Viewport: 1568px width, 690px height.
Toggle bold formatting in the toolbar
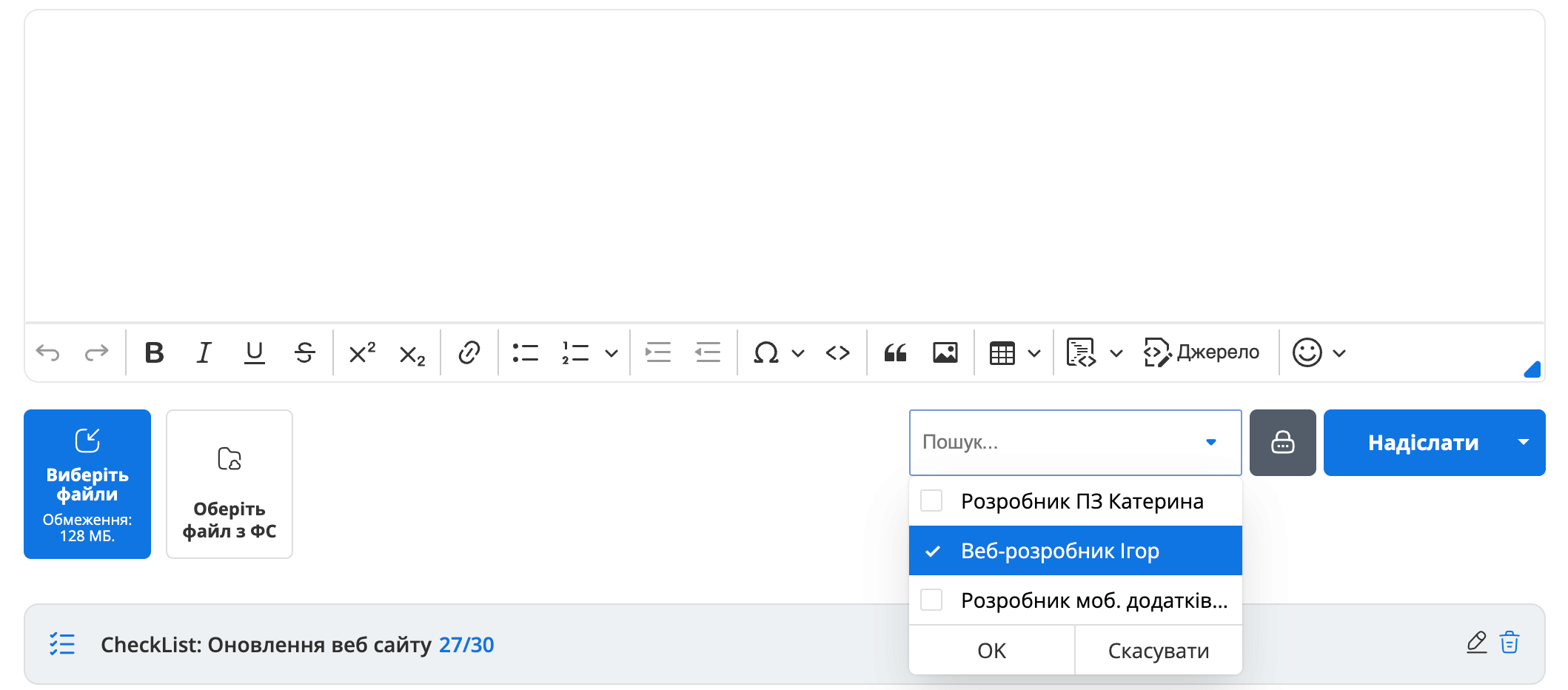click(x=154, y=353)
